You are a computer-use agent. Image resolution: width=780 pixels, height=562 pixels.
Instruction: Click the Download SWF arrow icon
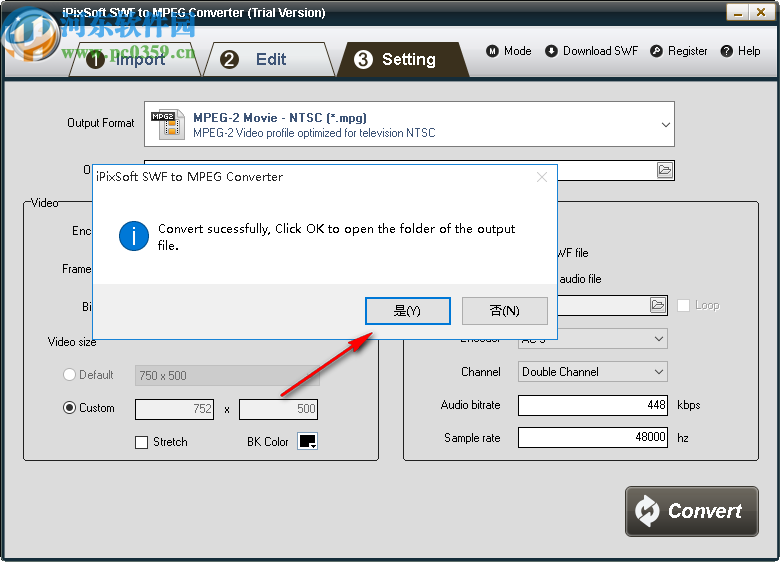pyautogui.click(x=551, y=51)
